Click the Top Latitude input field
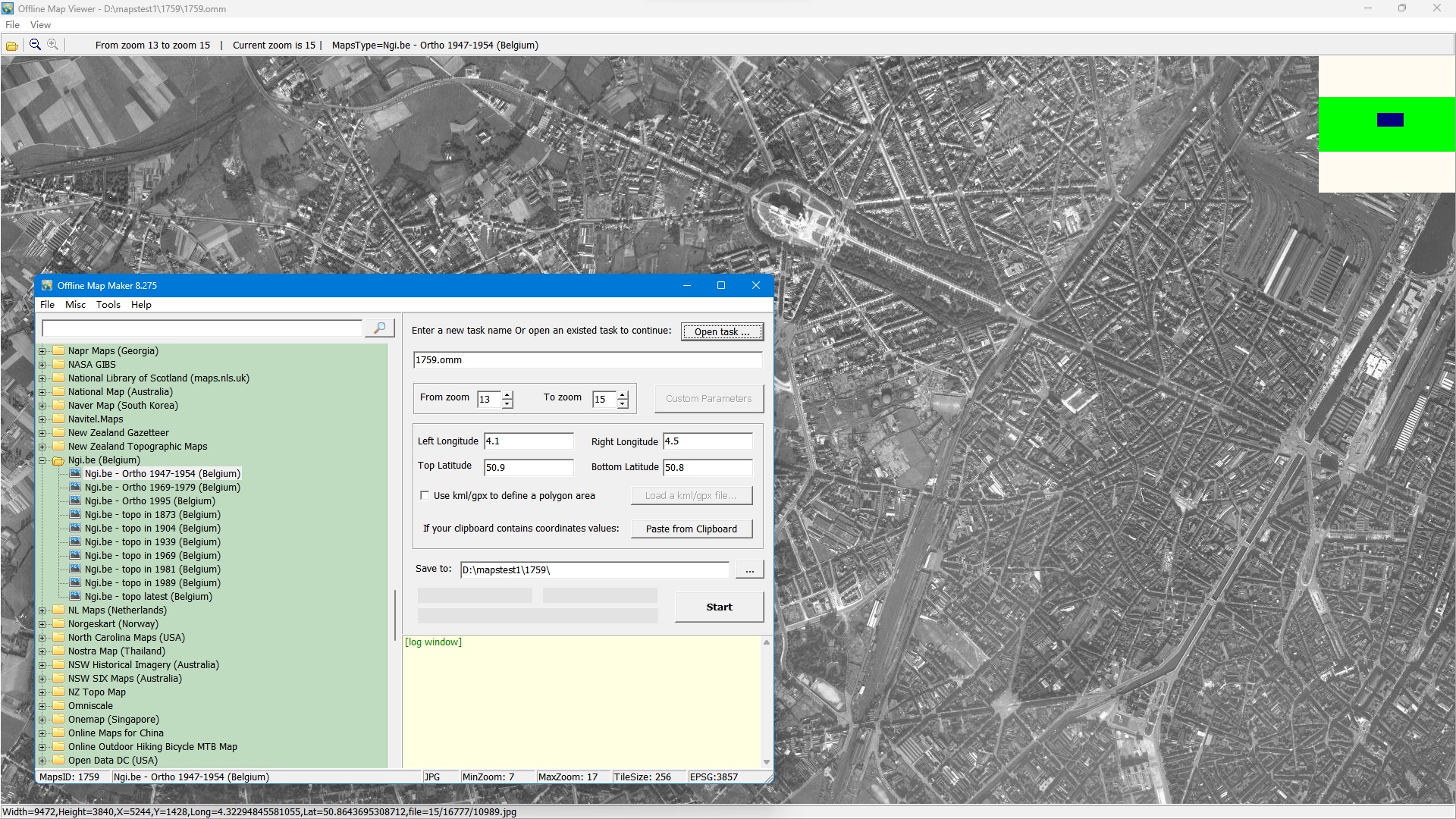The height and width of the screenshot is (819, 1456). [529, 467]
